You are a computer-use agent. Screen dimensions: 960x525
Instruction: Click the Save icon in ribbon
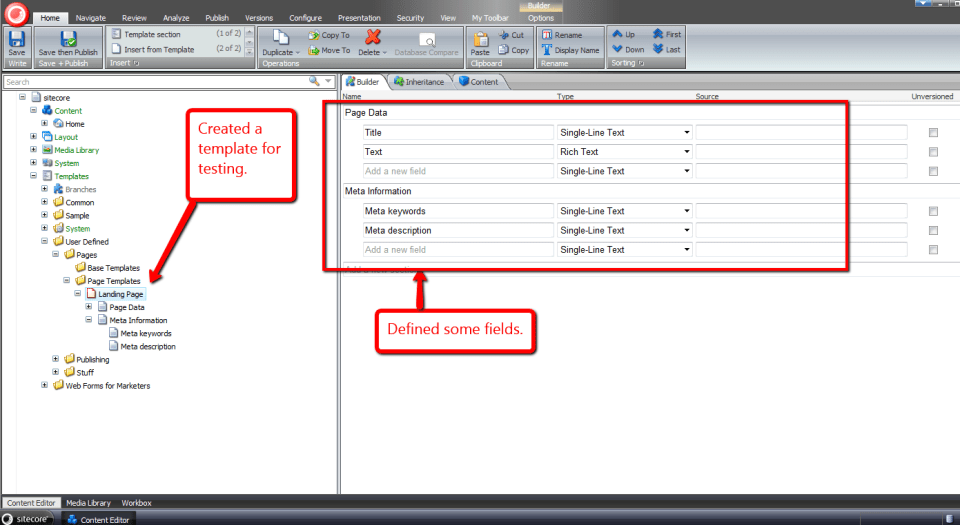point(16,40)
